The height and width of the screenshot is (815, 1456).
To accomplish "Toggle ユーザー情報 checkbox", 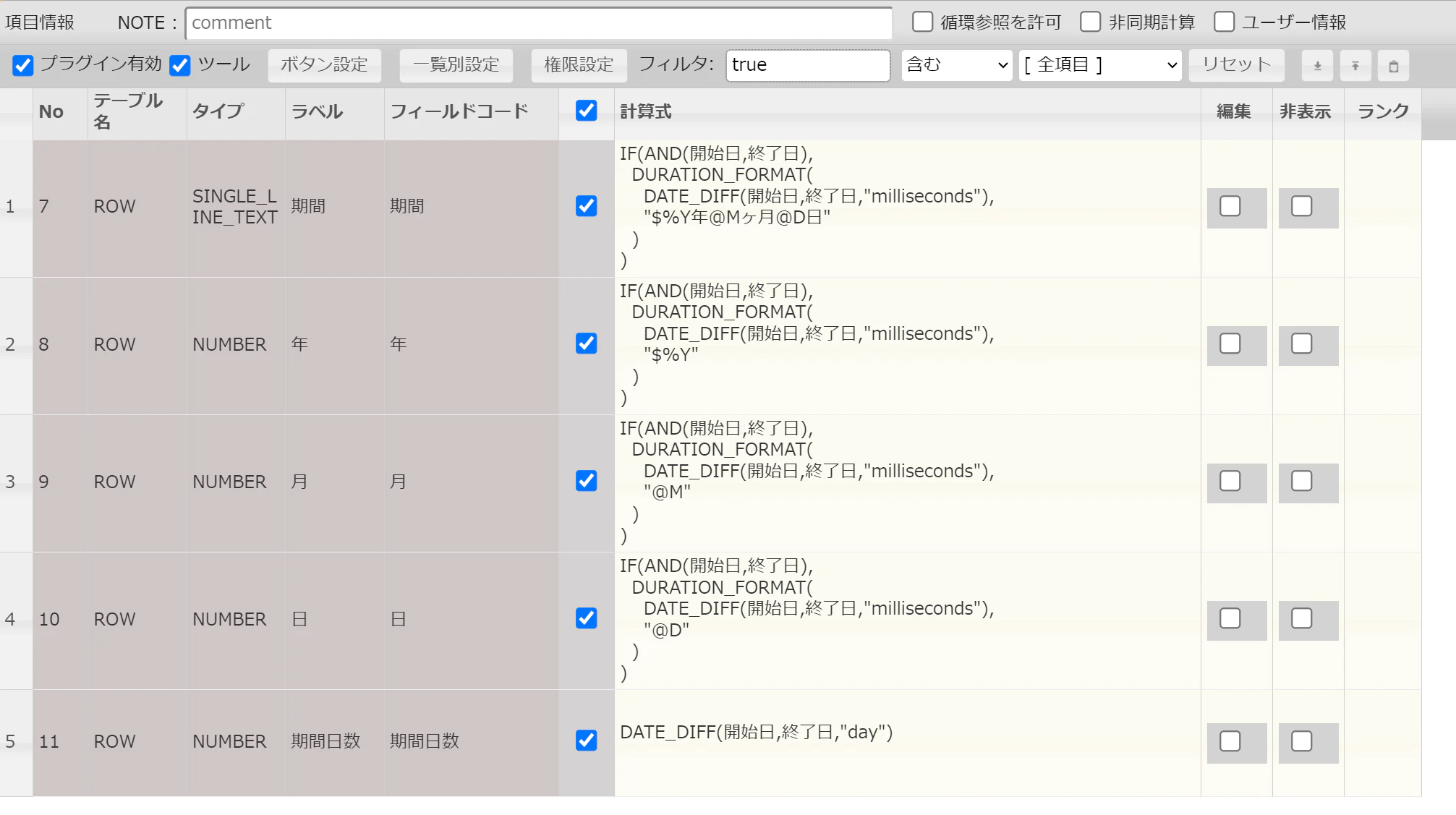I will 1224,22.
